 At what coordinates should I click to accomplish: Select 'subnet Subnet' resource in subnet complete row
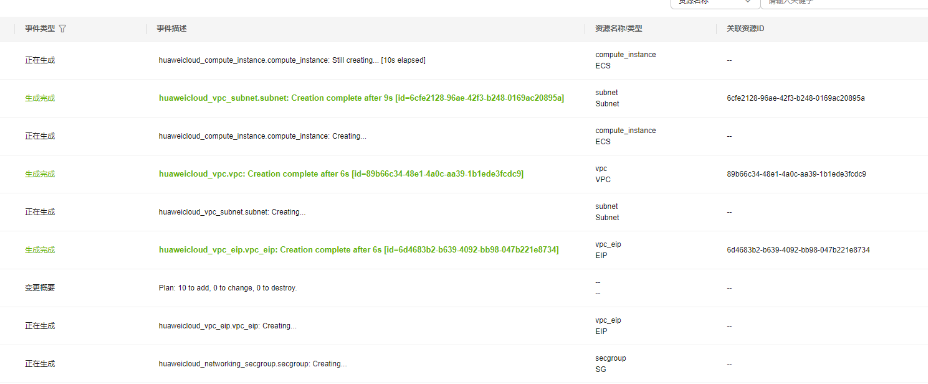click(607, 98)
